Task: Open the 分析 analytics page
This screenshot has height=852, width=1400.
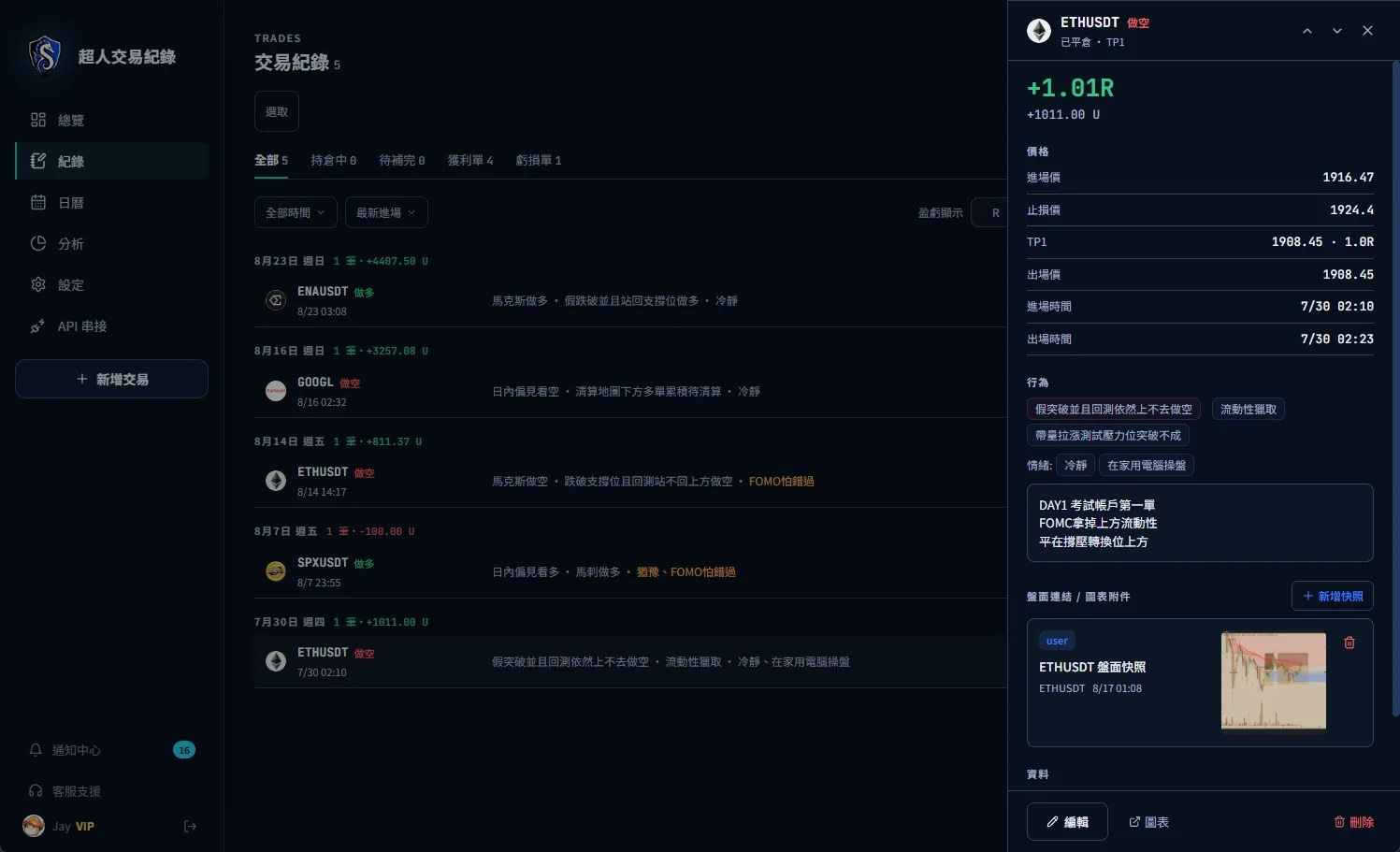Action: 111,243
